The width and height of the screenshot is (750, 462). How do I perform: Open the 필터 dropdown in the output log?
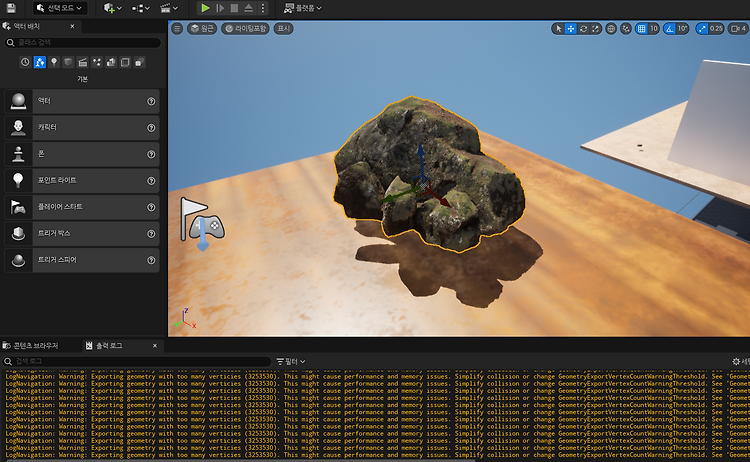click(291, 362)
